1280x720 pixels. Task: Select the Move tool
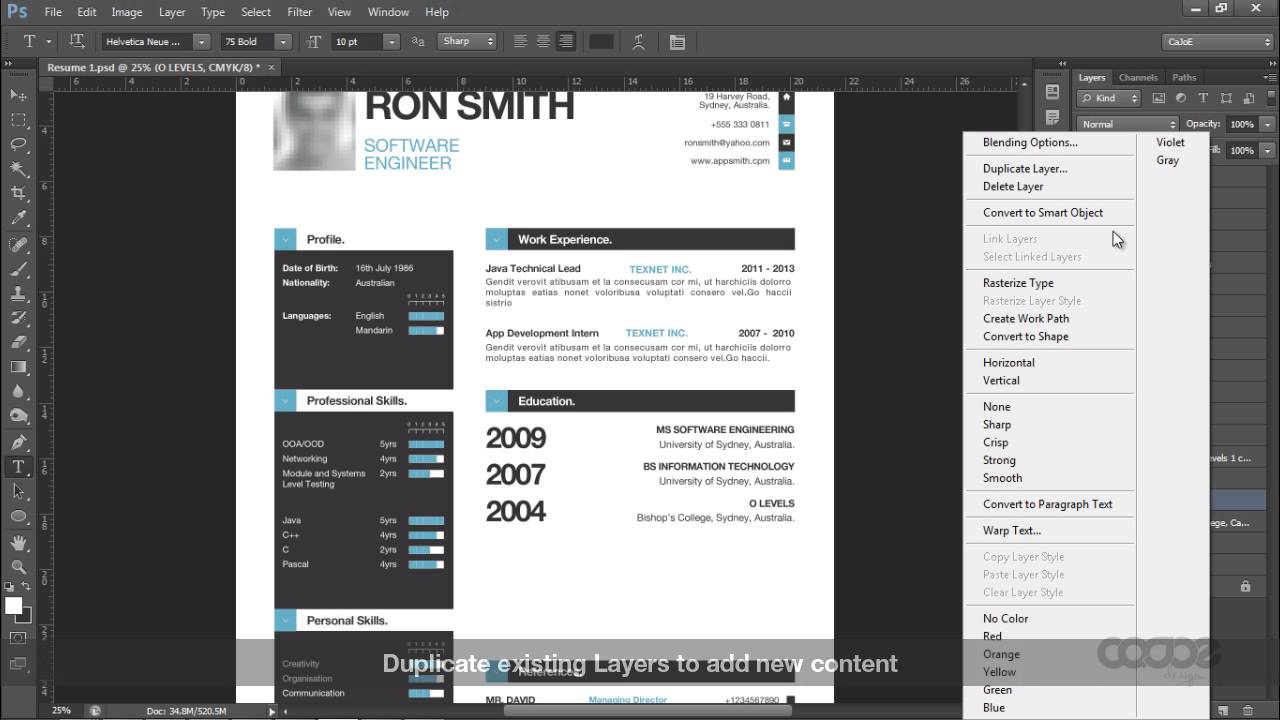pos(18,95)
